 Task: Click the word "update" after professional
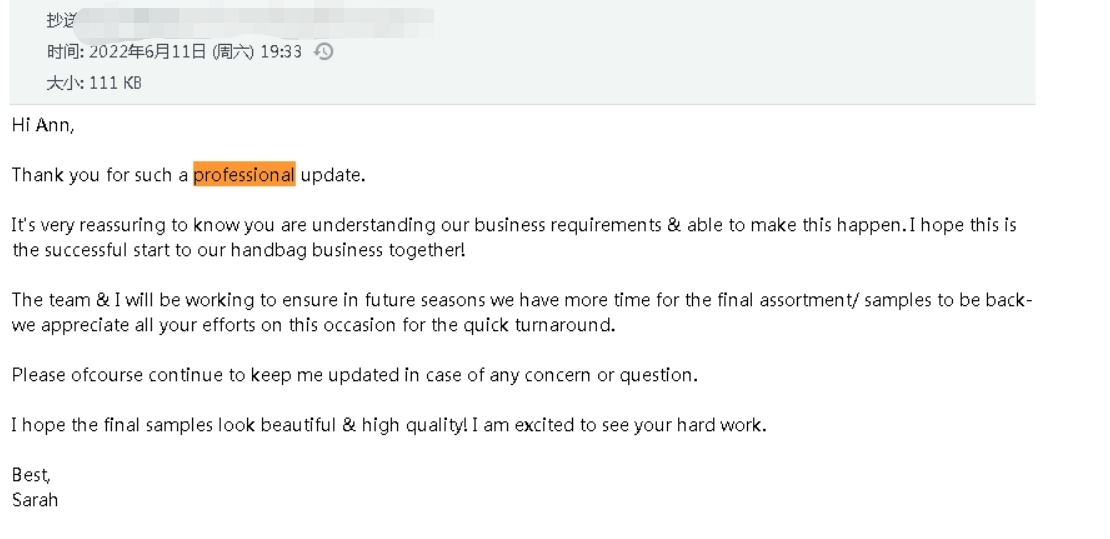[331, 175]
